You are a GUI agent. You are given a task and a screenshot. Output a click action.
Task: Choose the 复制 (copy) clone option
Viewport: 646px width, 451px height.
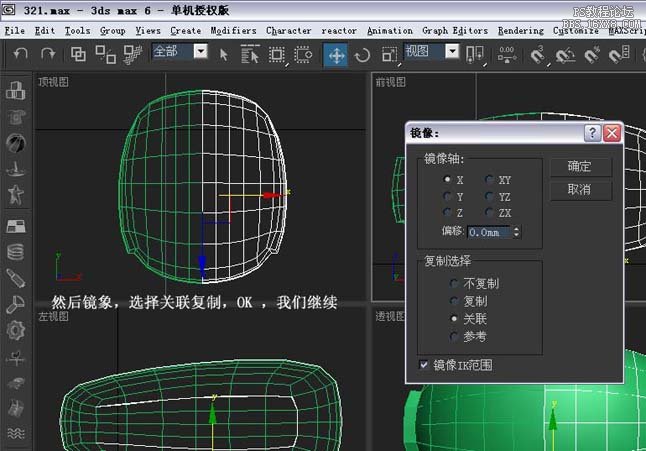(454, 301)
